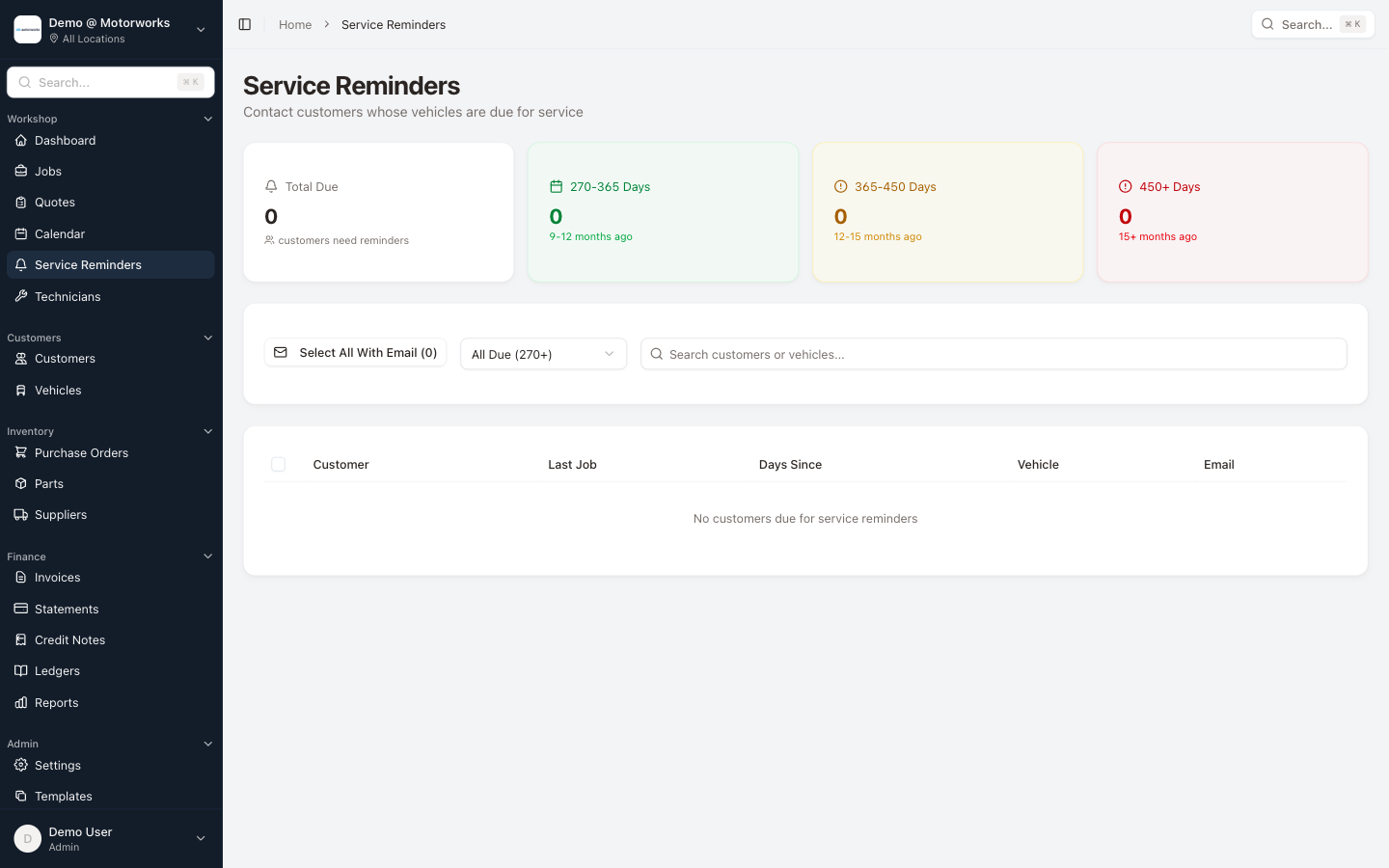The width and height of the screenshot is (1389, 868).
Task: Click the Quotes icon
Action: [x=20, y=202]
